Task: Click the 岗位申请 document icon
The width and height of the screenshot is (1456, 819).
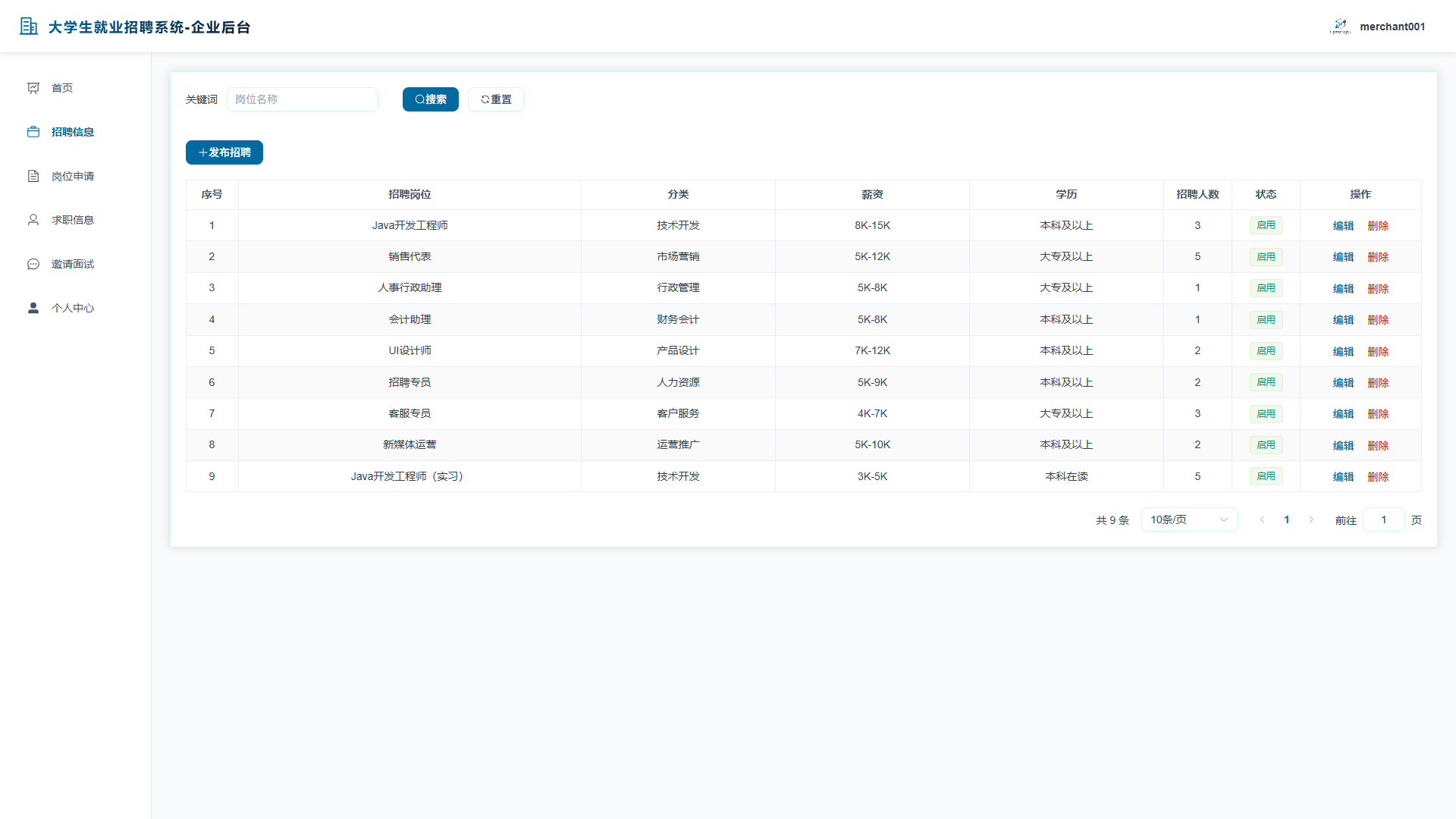Action: click(33, 176)
